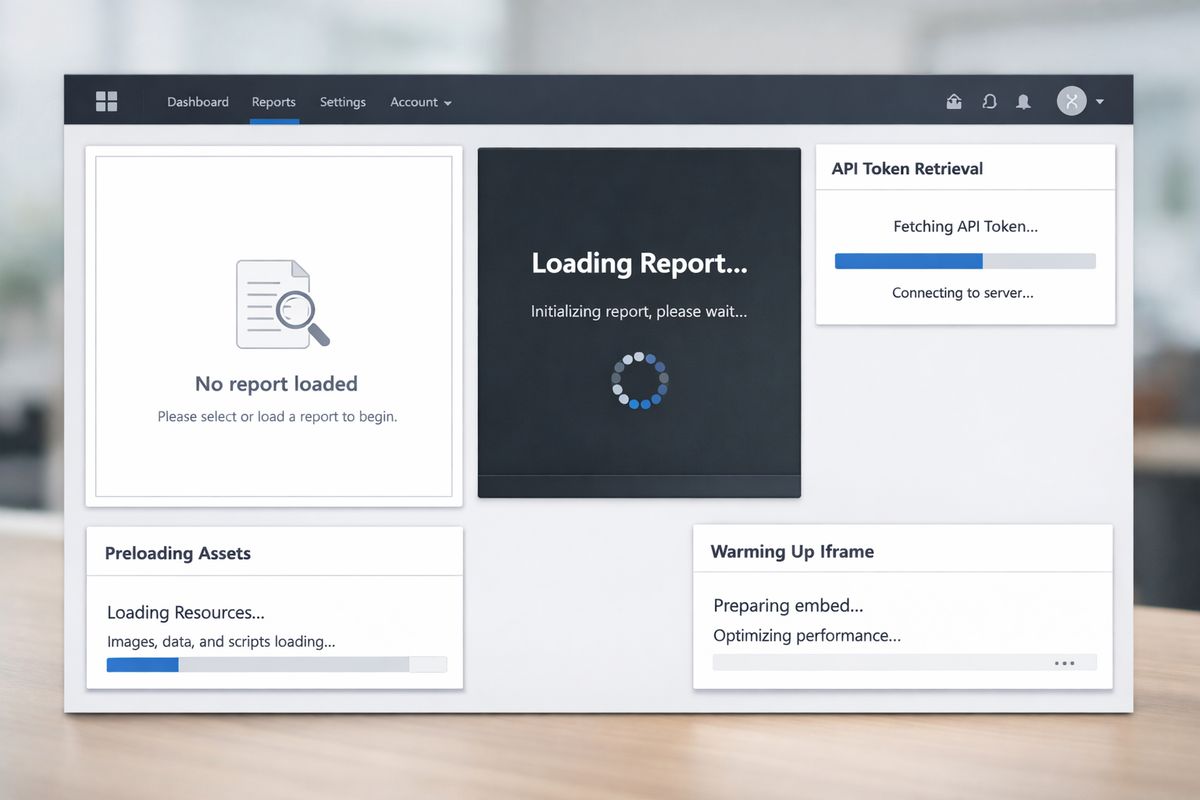Screen dimensions: 1200x800
Task: Click 'Please select or load a report to begin.'
Action: (x=277, y=416)
